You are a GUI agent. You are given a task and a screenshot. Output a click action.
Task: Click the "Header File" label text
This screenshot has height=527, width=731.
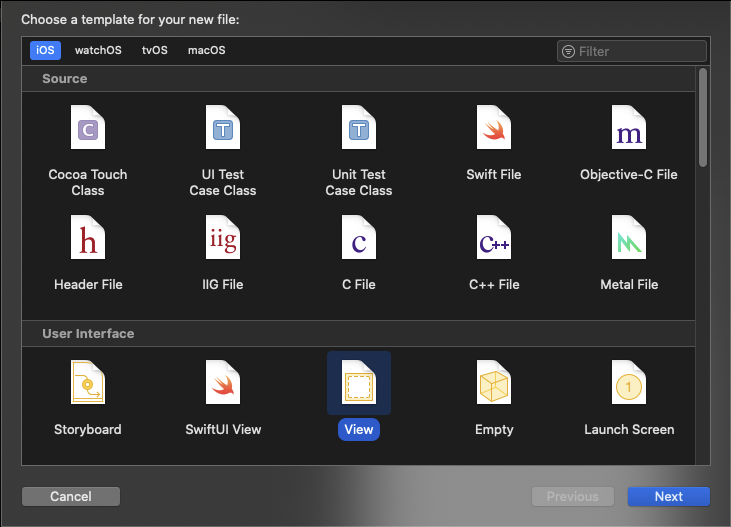(88, 284)
